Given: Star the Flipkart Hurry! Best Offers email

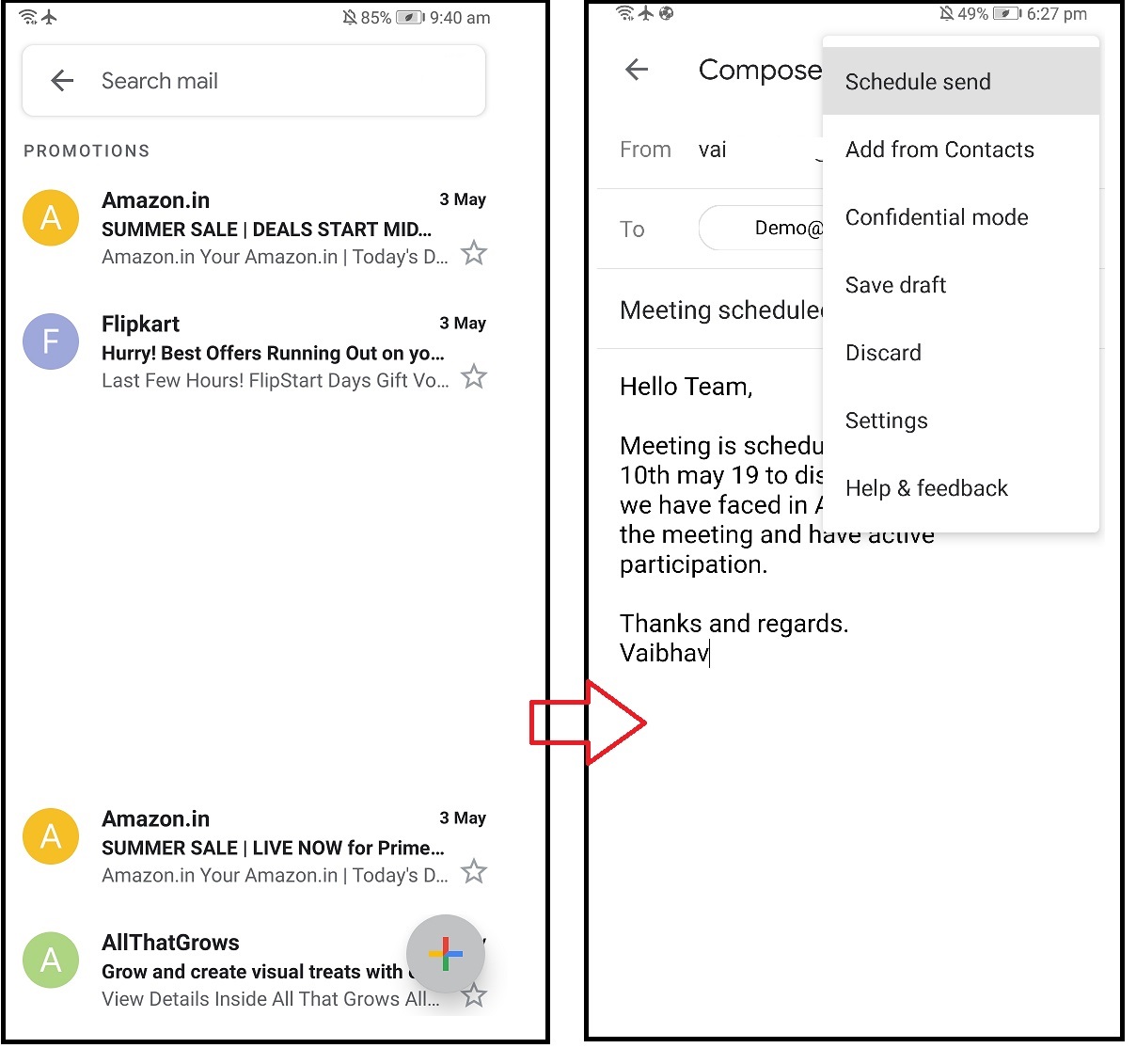Looking at the screenshot, I should [473, 376].
